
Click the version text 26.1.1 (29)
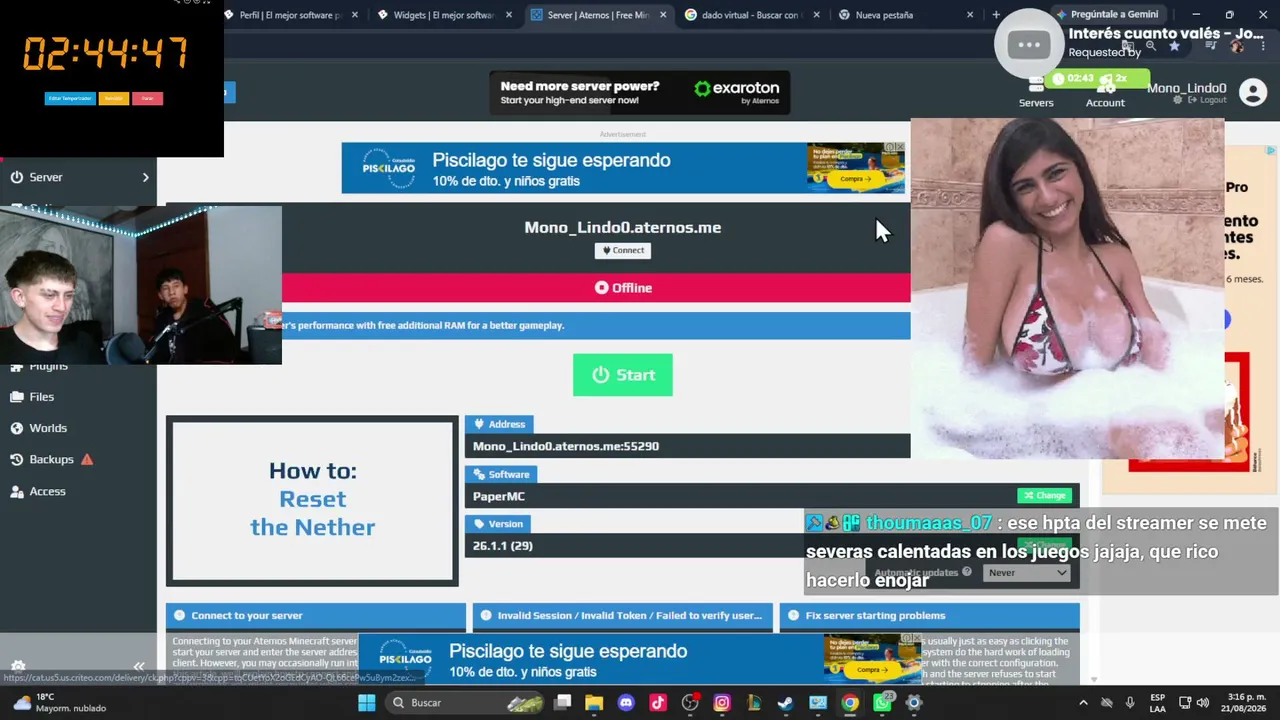click(503, 546)
